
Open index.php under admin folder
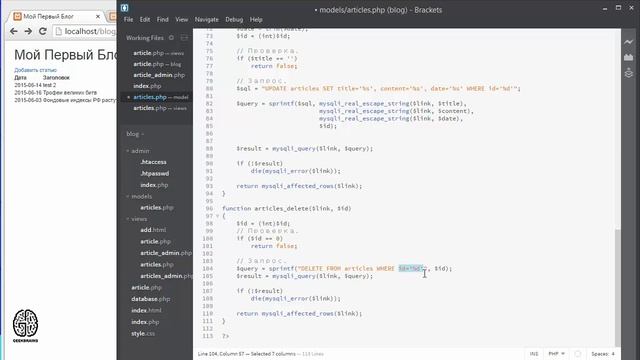click(154, 185)
